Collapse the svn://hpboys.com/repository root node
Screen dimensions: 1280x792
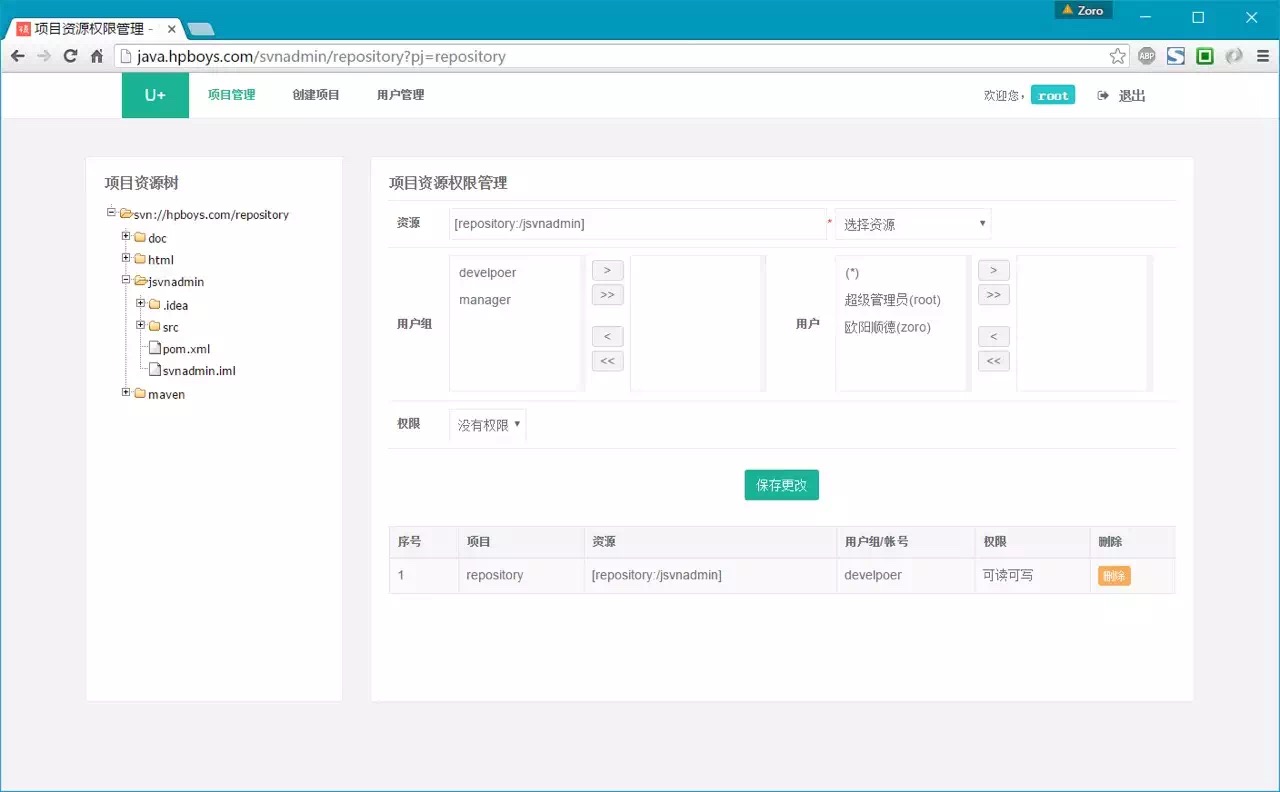point(112,212)
